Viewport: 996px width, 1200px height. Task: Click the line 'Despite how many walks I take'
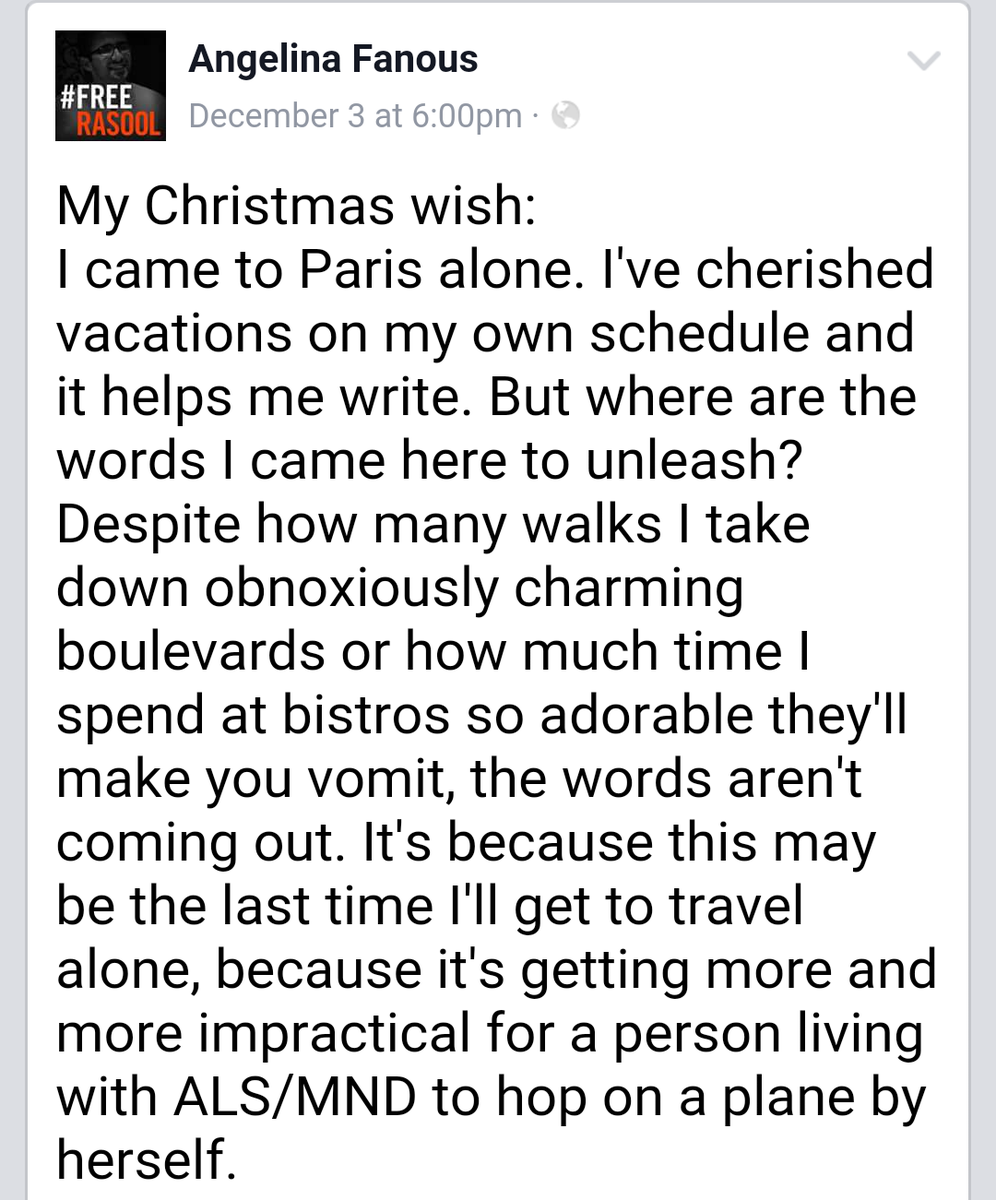(432, 524)
